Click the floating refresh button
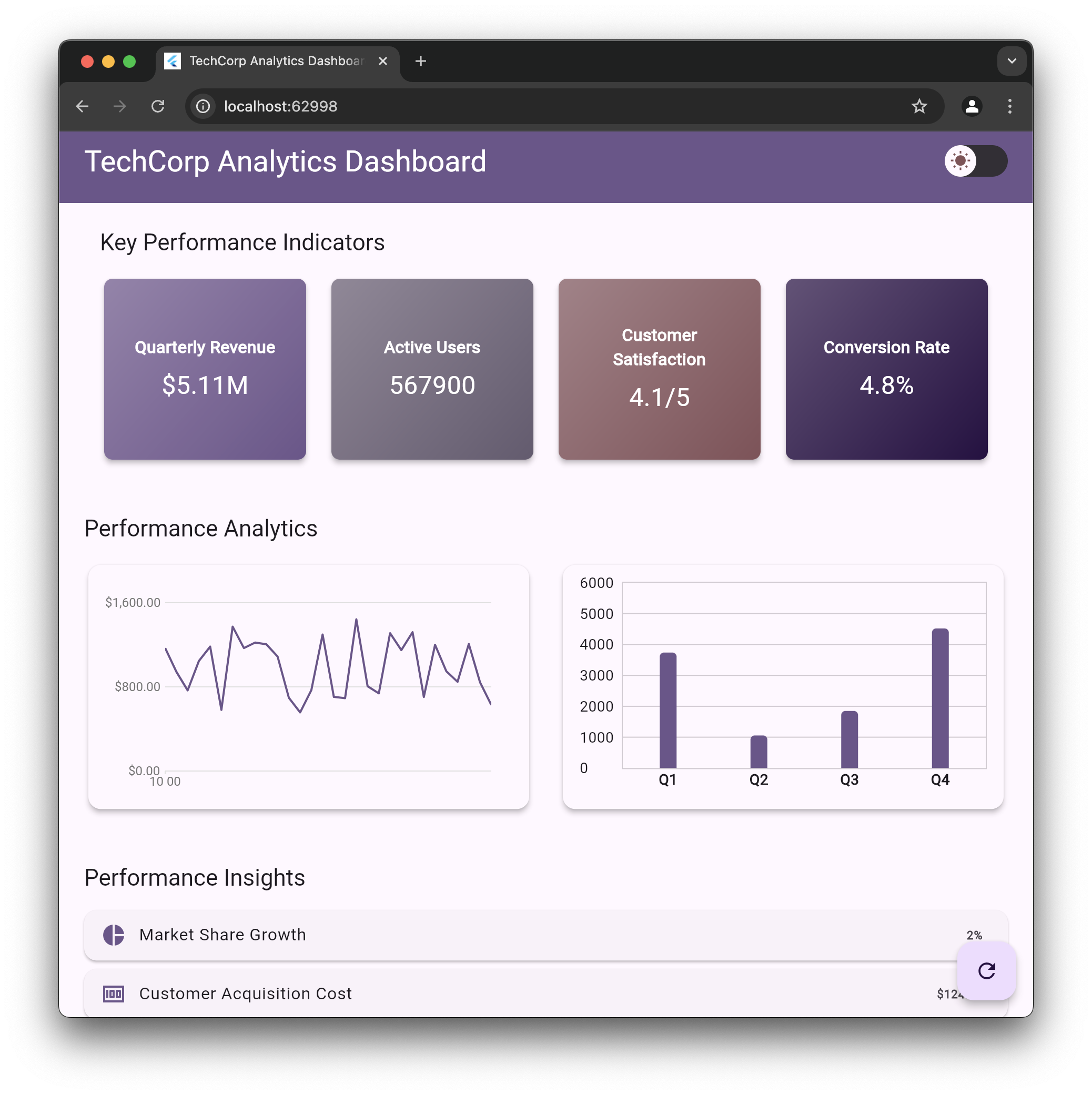 (986, 970)
